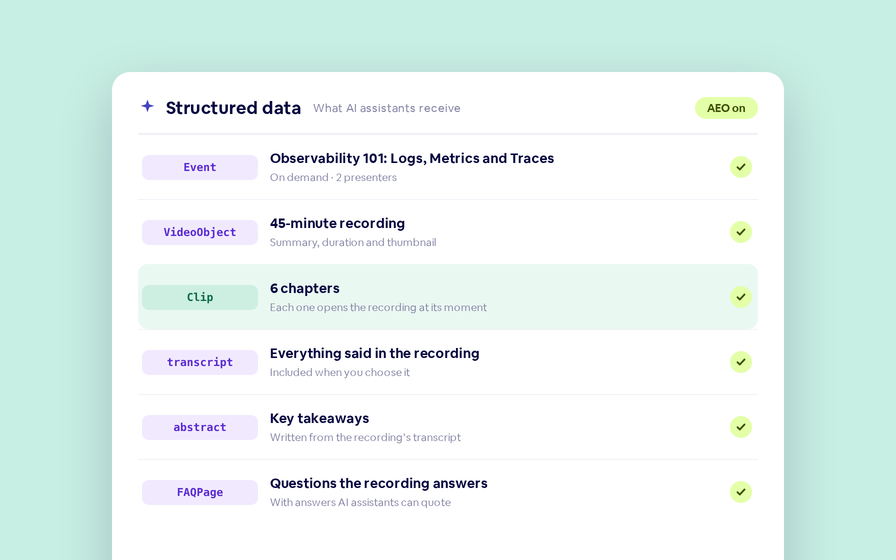
Task: Click the Clip schema tag
Action: coord(200,297)
